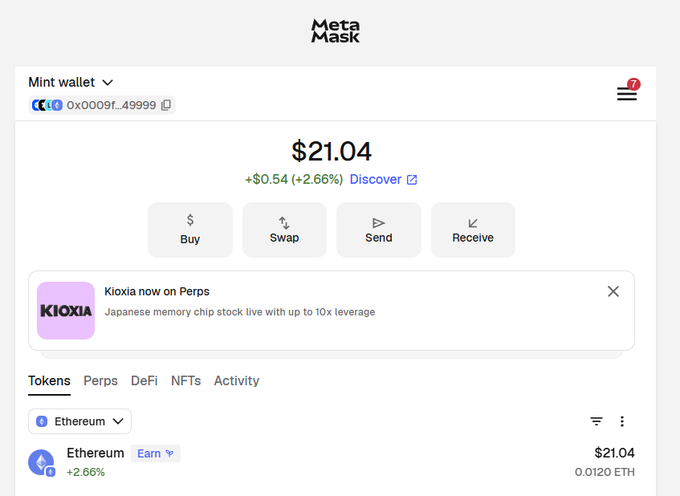680x496 pixels.
Task: Click the Swap button
Action: pos(284,230)
